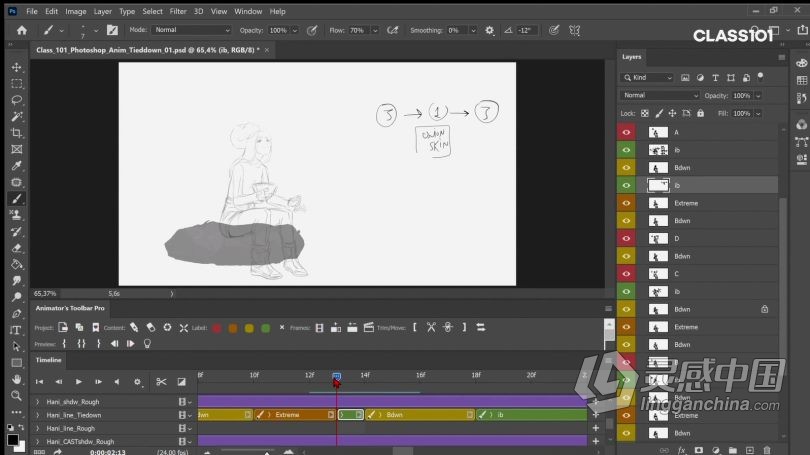This screenshot has width=810, height=455.
Task: Select the Hand tool
Action: [x=17, y=380]
